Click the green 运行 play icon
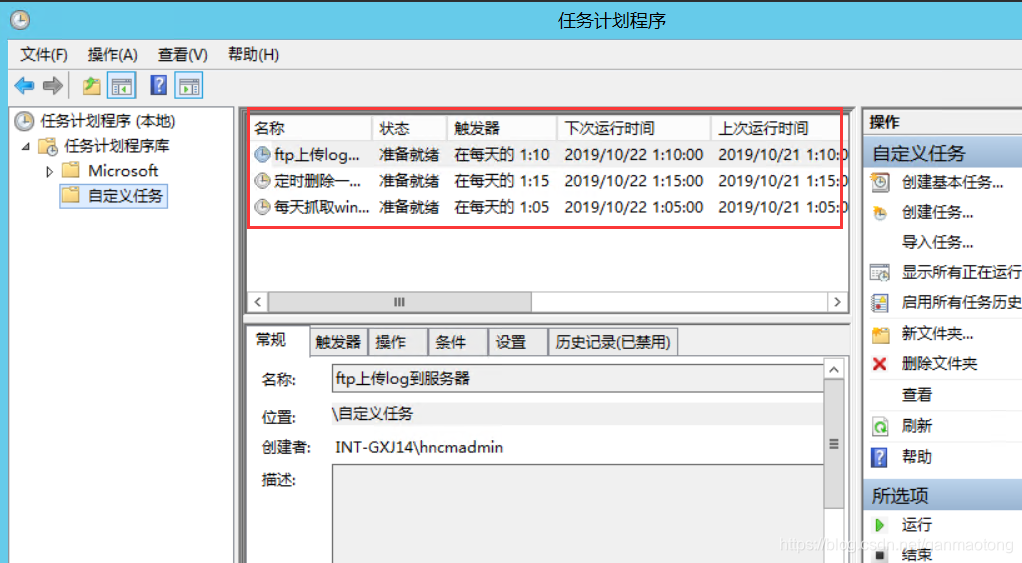1022x563 pixels. coord(879,525)
